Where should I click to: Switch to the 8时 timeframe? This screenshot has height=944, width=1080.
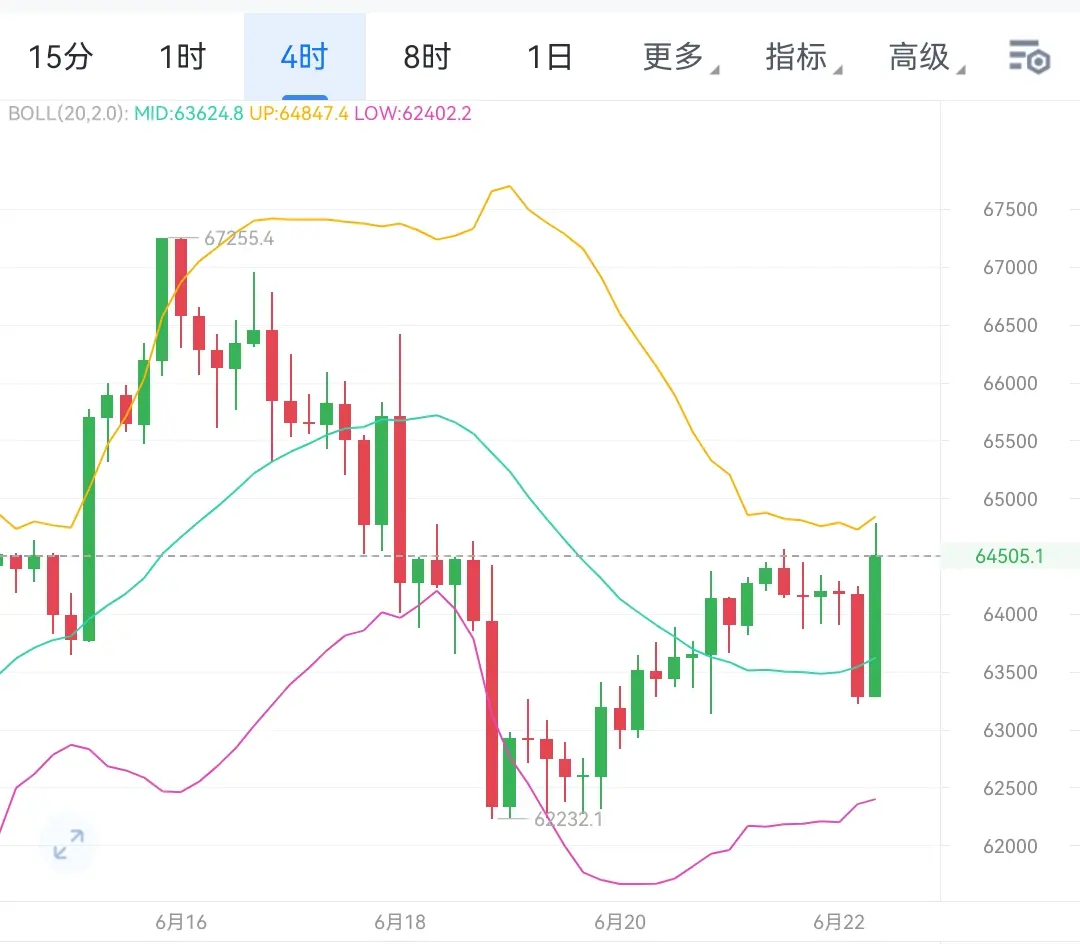[427, 56]
